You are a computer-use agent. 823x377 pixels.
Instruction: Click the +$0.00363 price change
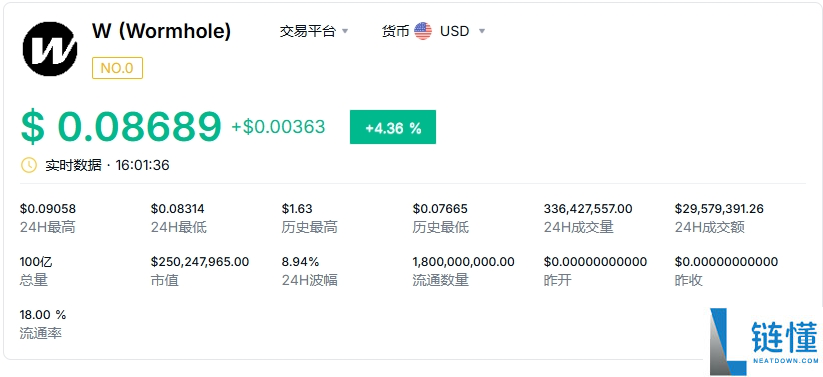[278, 127]
